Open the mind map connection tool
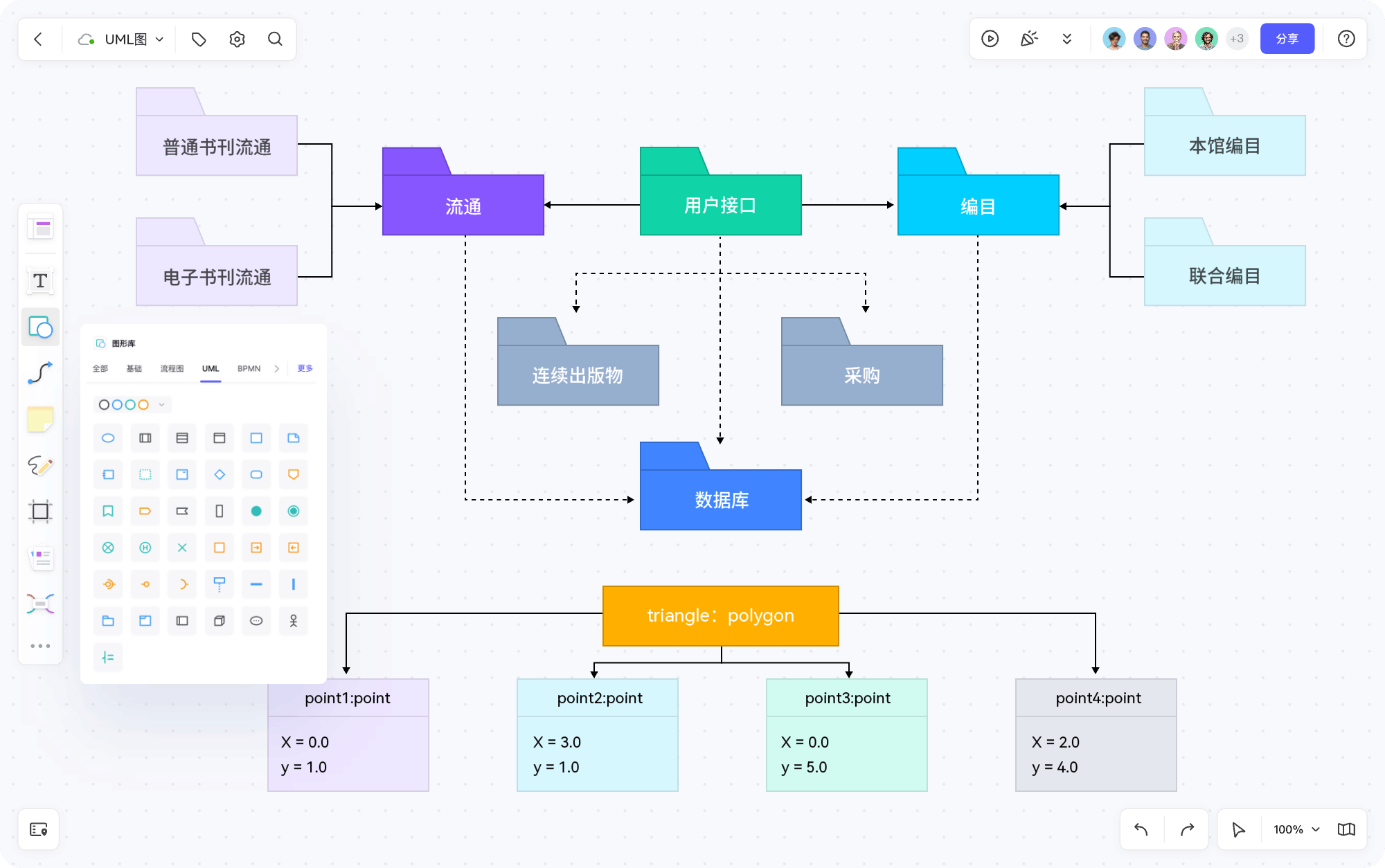1385x868 pixels. pyautogui.click(x=40, y=604)
